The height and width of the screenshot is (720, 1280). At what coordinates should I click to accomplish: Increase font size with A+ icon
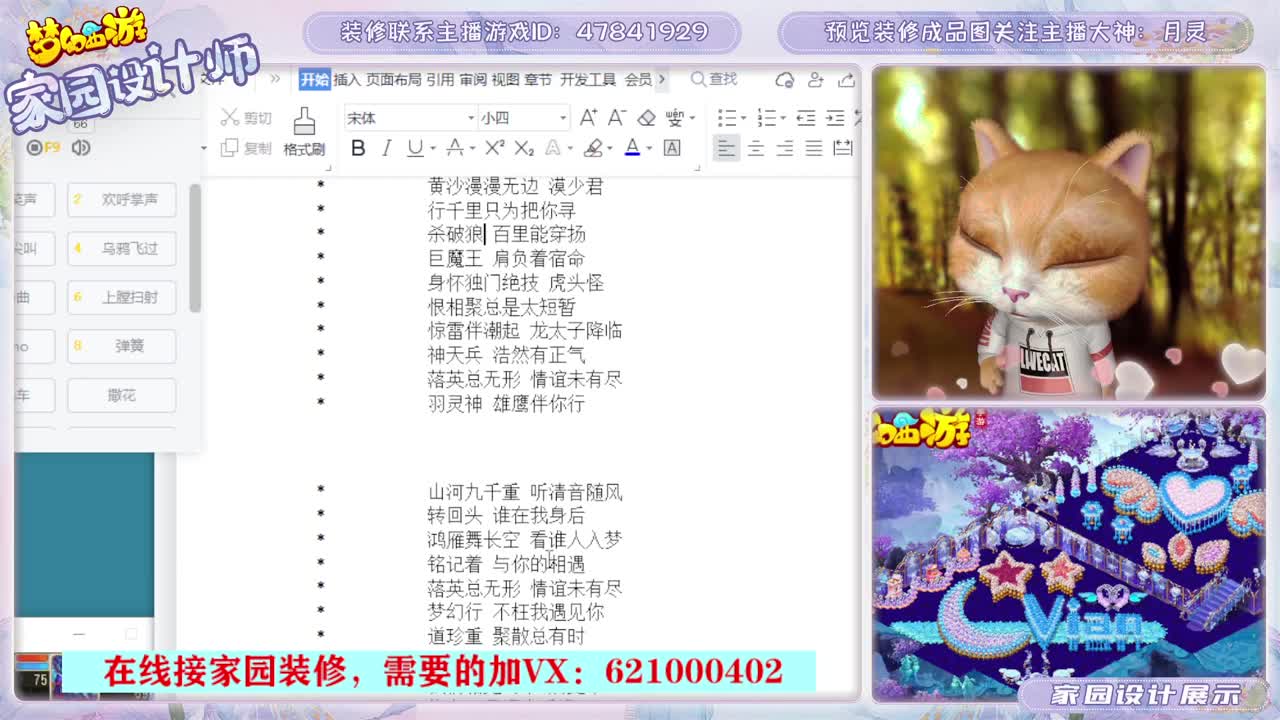pos(588,118)
